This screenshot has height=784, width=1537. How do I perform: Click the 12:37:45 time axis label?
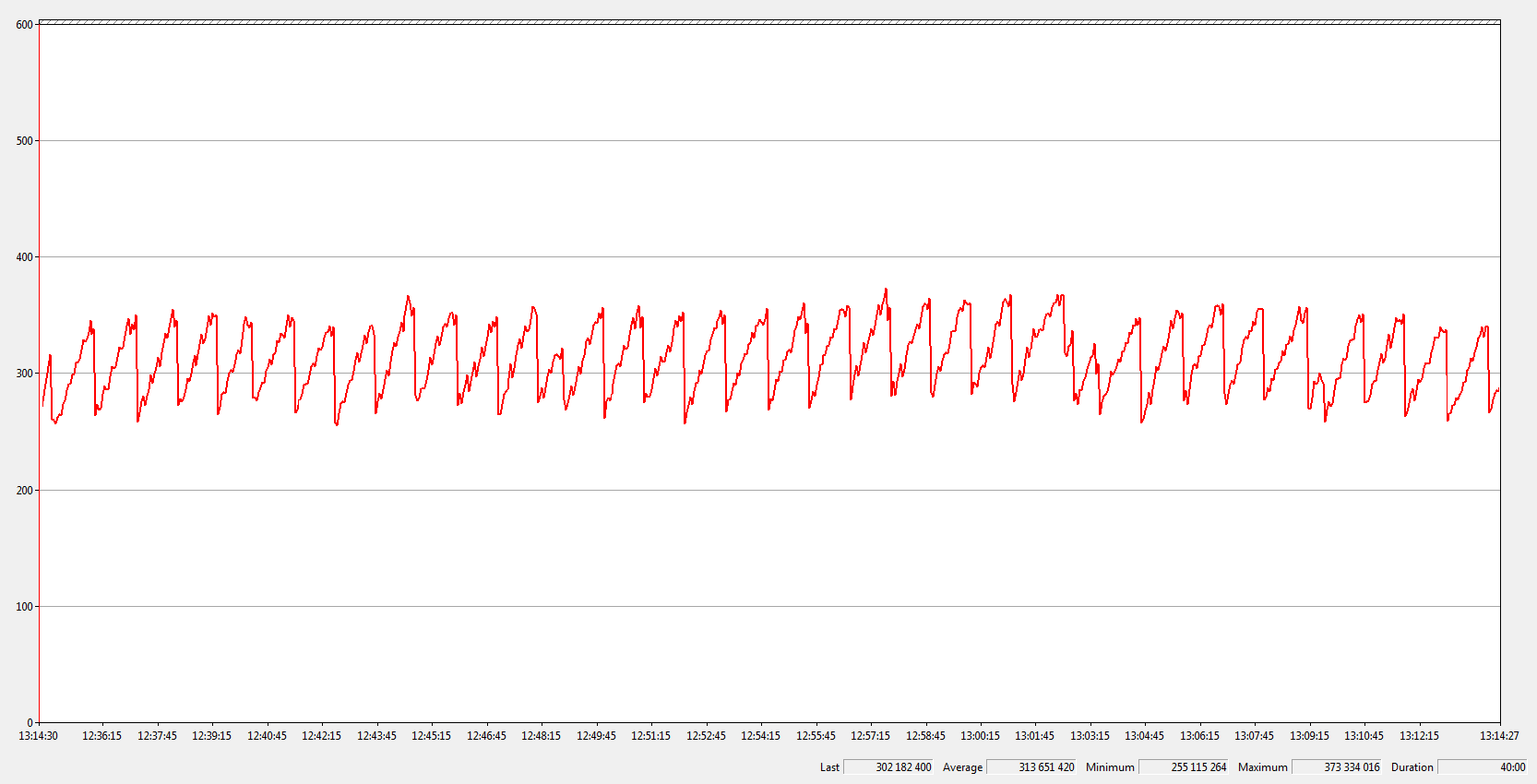(158, 736)
